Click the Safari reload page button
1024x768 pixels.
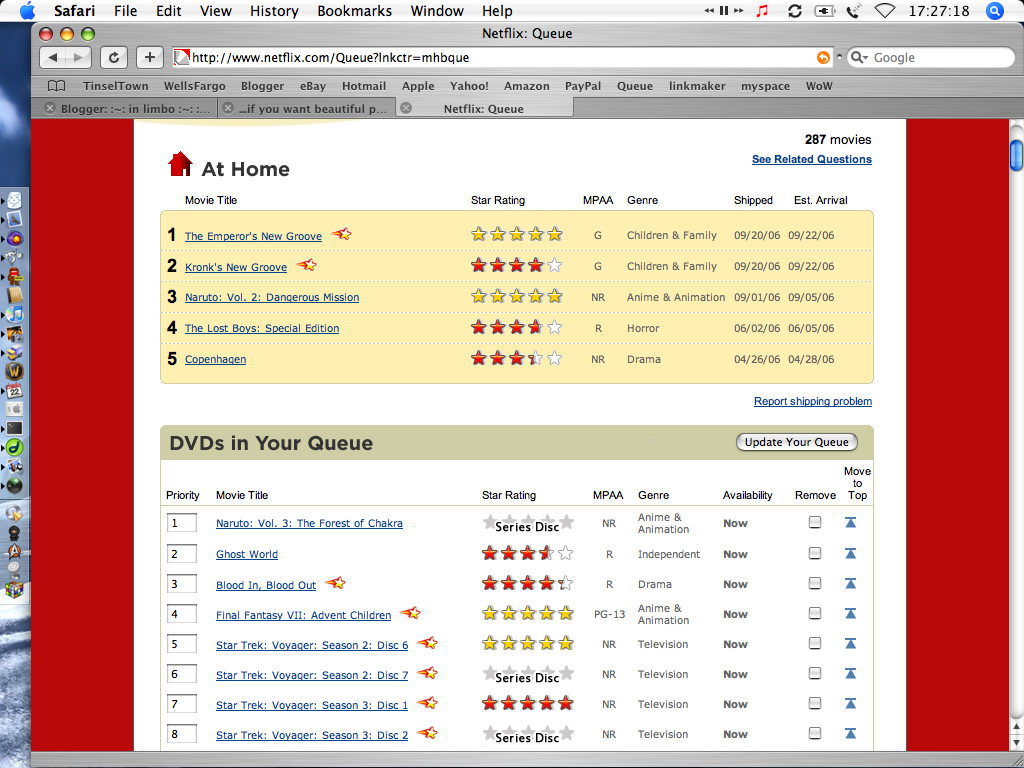114,58
